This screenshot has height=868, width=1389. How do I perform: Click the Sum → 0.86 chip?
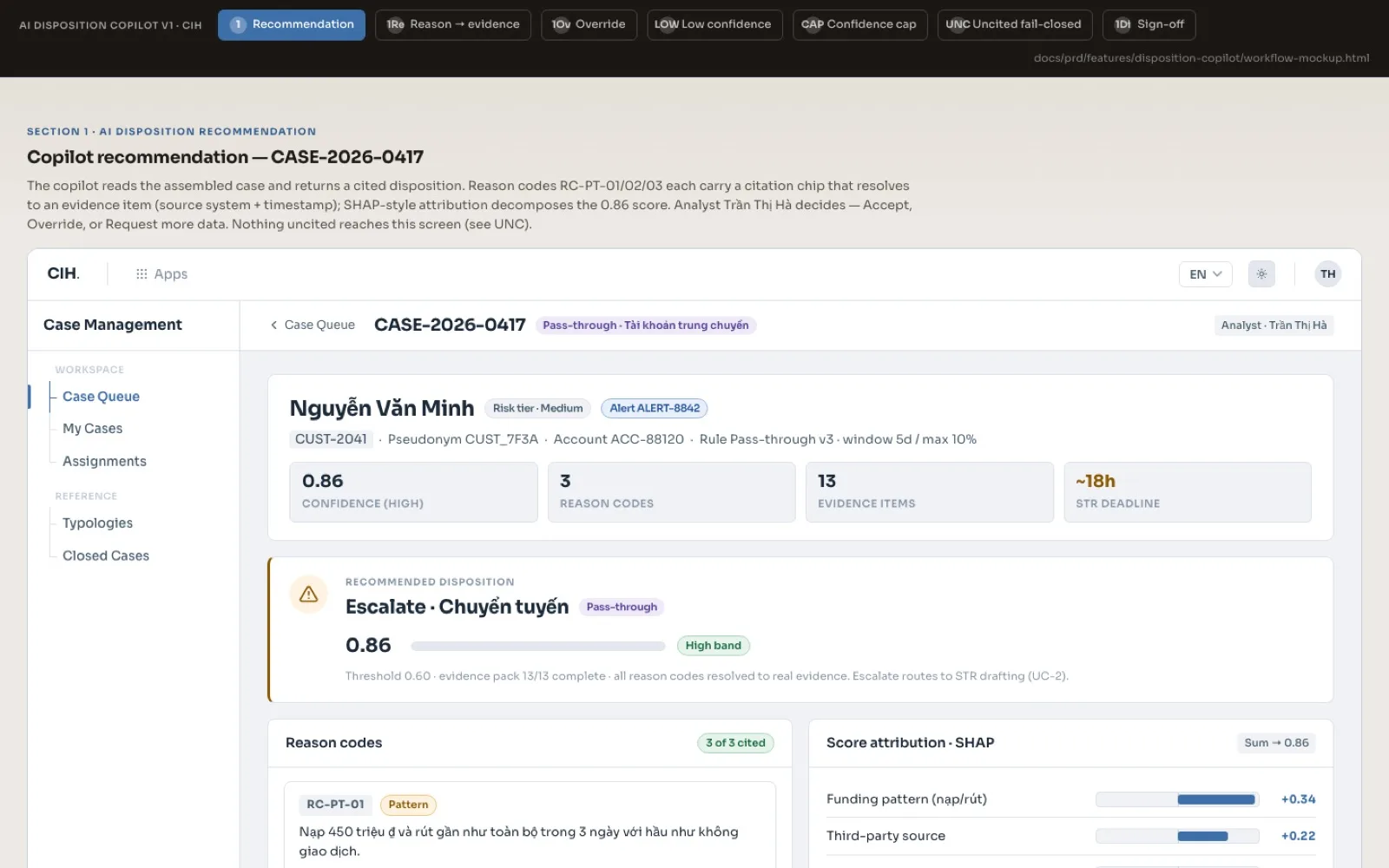pyautogui.click(x=1276, y=743)
